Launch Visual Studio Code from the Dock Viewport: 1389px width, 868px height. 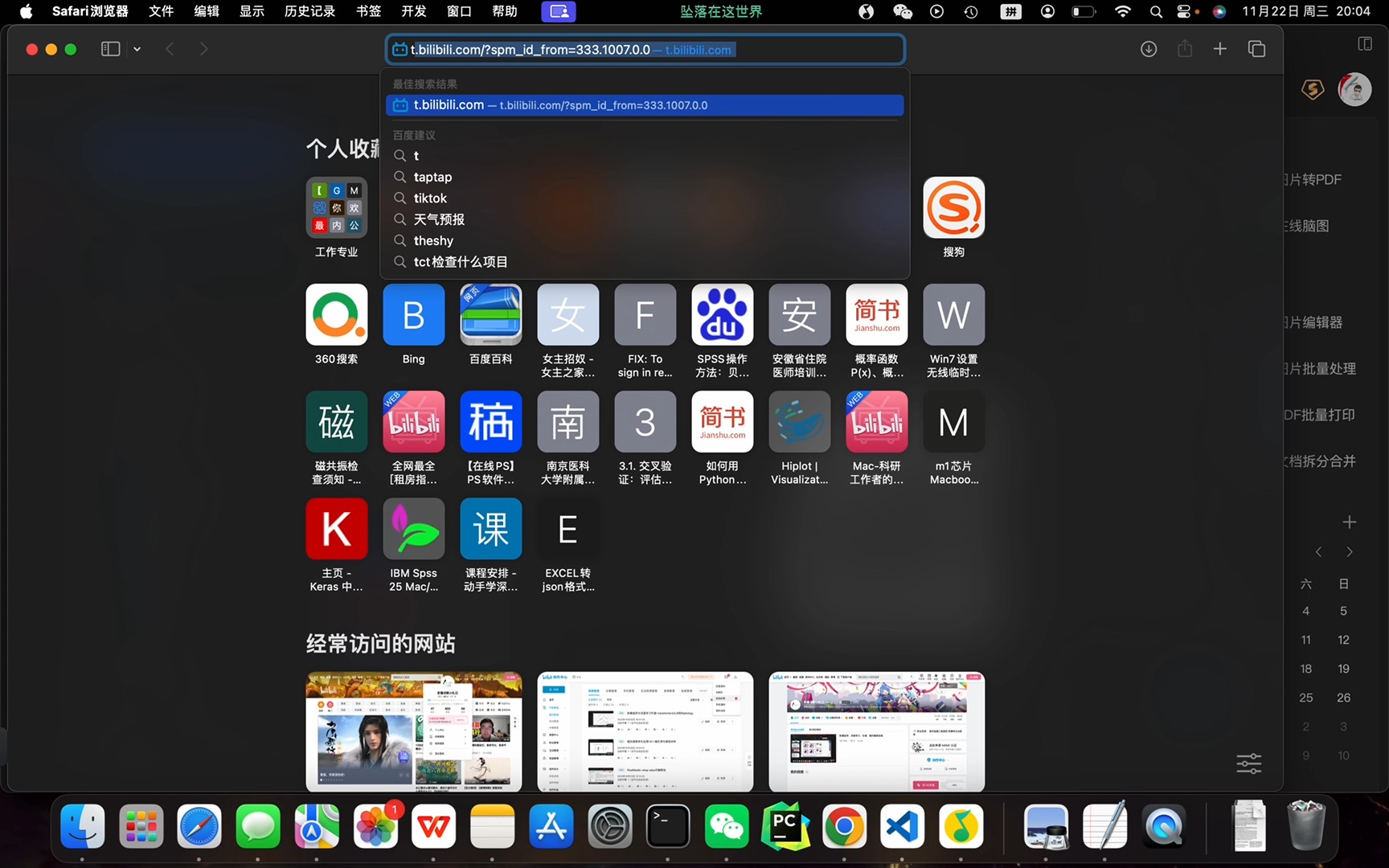[x=903, y=826]
